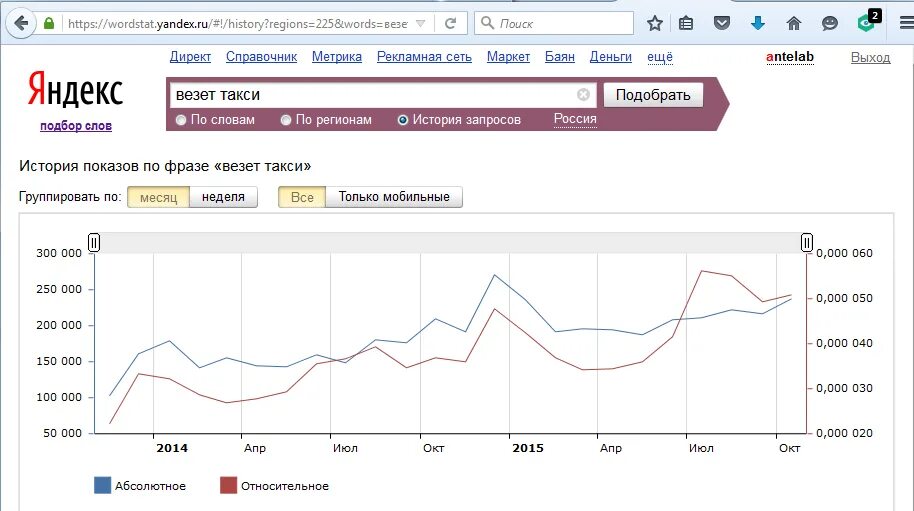Reload the page with the refresh icon

pos(450,24)
